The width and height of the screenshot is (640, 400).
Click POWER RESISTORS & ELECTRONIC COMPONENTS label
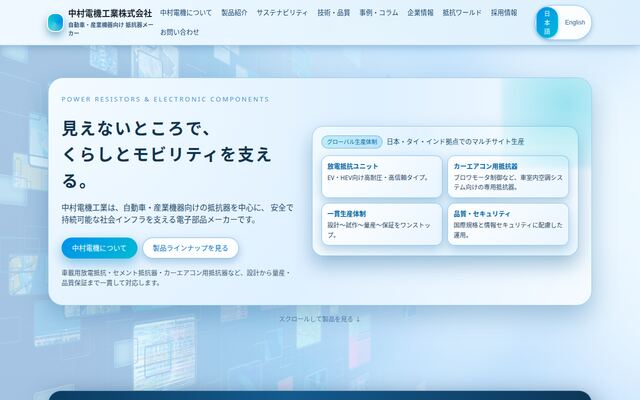tap(165, 99)
